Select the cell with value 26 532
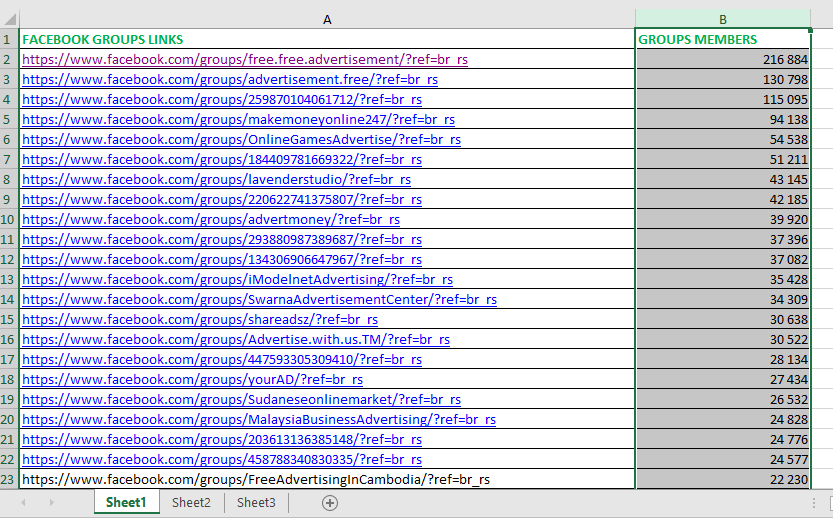 point(722,400)
